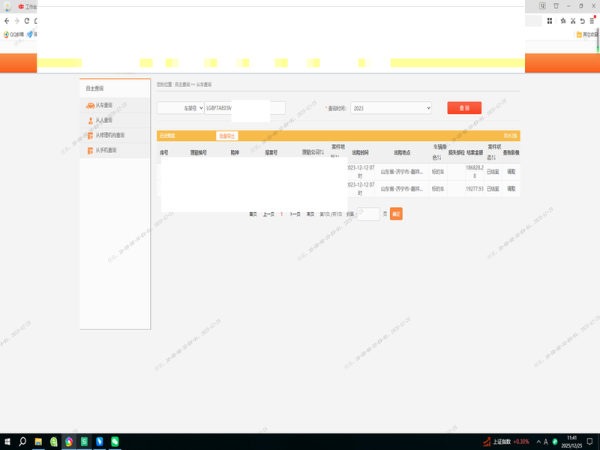The width and height of the screenshot is (600, 450).
Task: Open the Windows Start menu
Action: click(8, 441)
